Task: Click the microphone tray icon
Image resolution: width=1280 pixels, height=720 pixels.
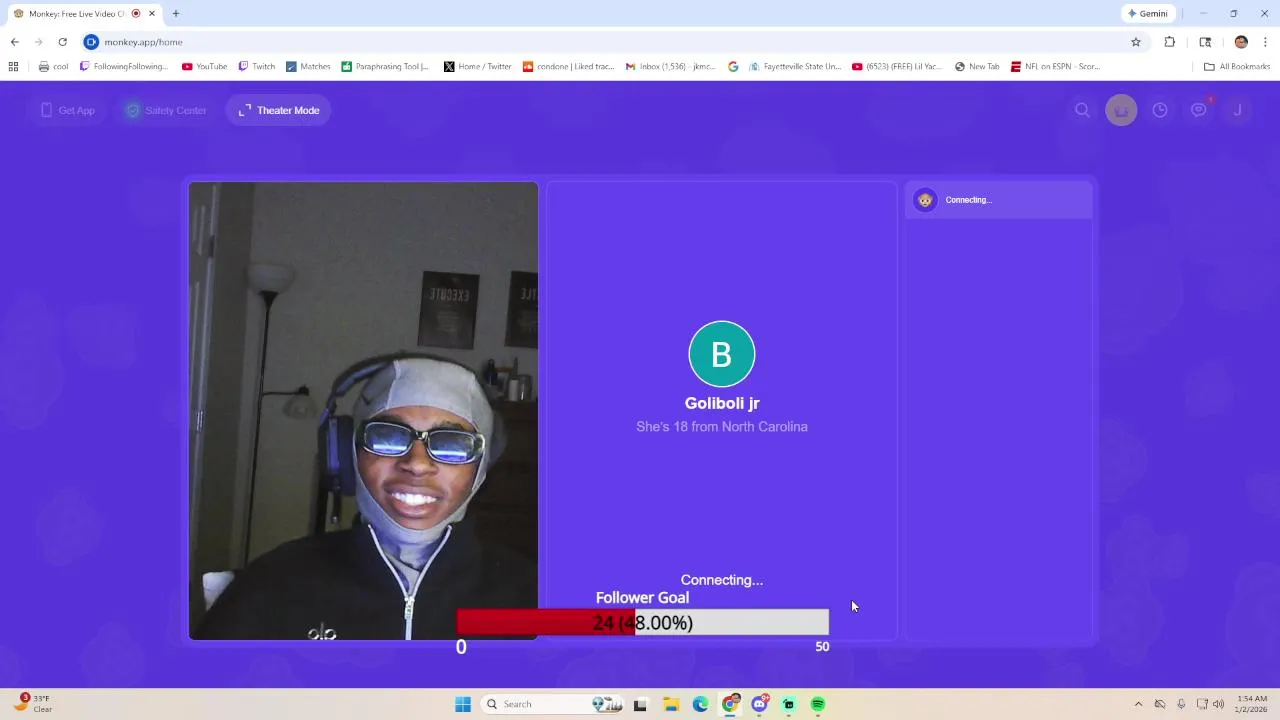Action: pyautogui.click(x=1181, y=704)
